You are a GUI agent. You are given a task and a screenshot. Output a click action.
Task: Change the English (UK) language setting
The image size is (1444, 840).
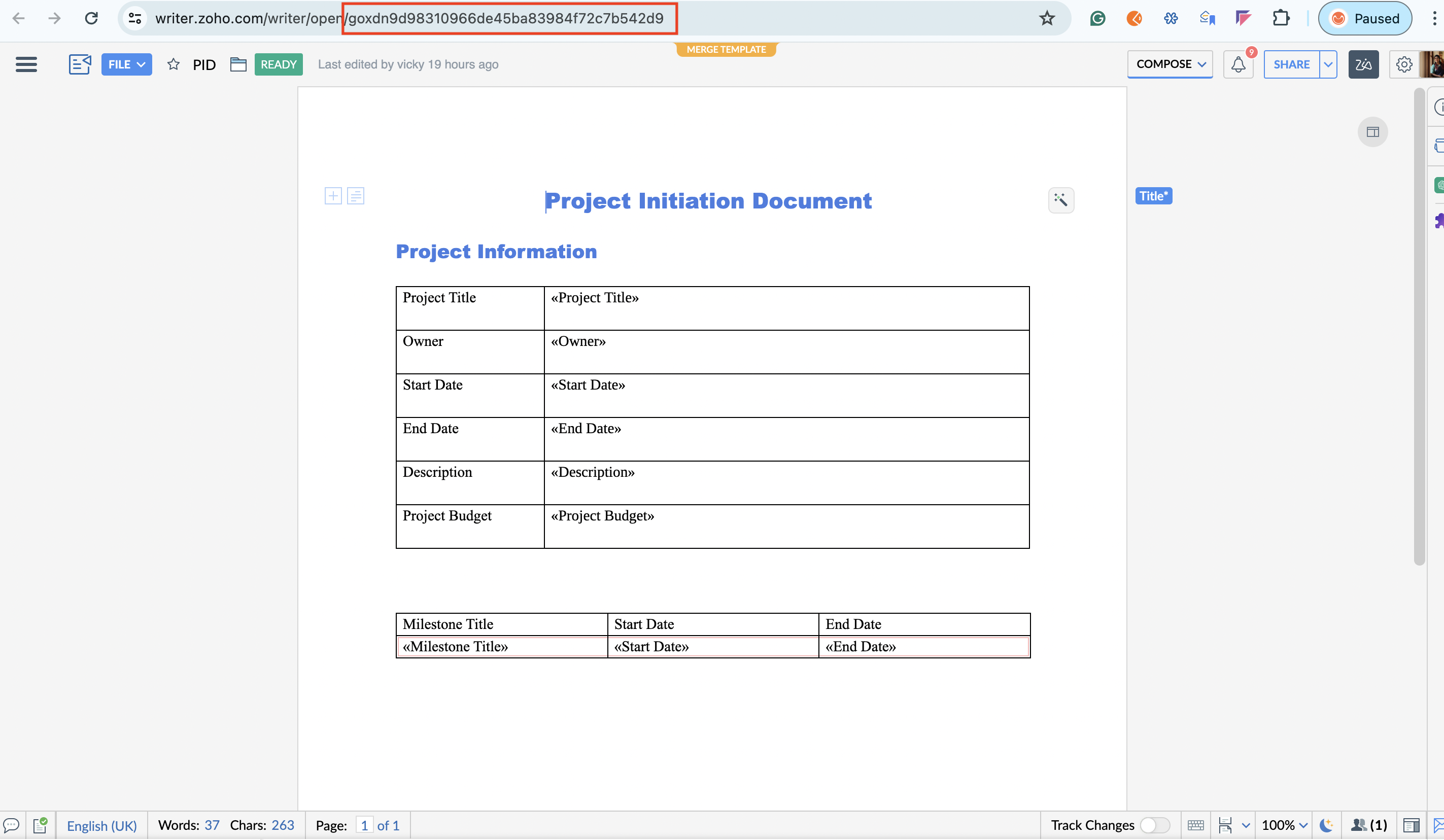click(x=101, y=825)
